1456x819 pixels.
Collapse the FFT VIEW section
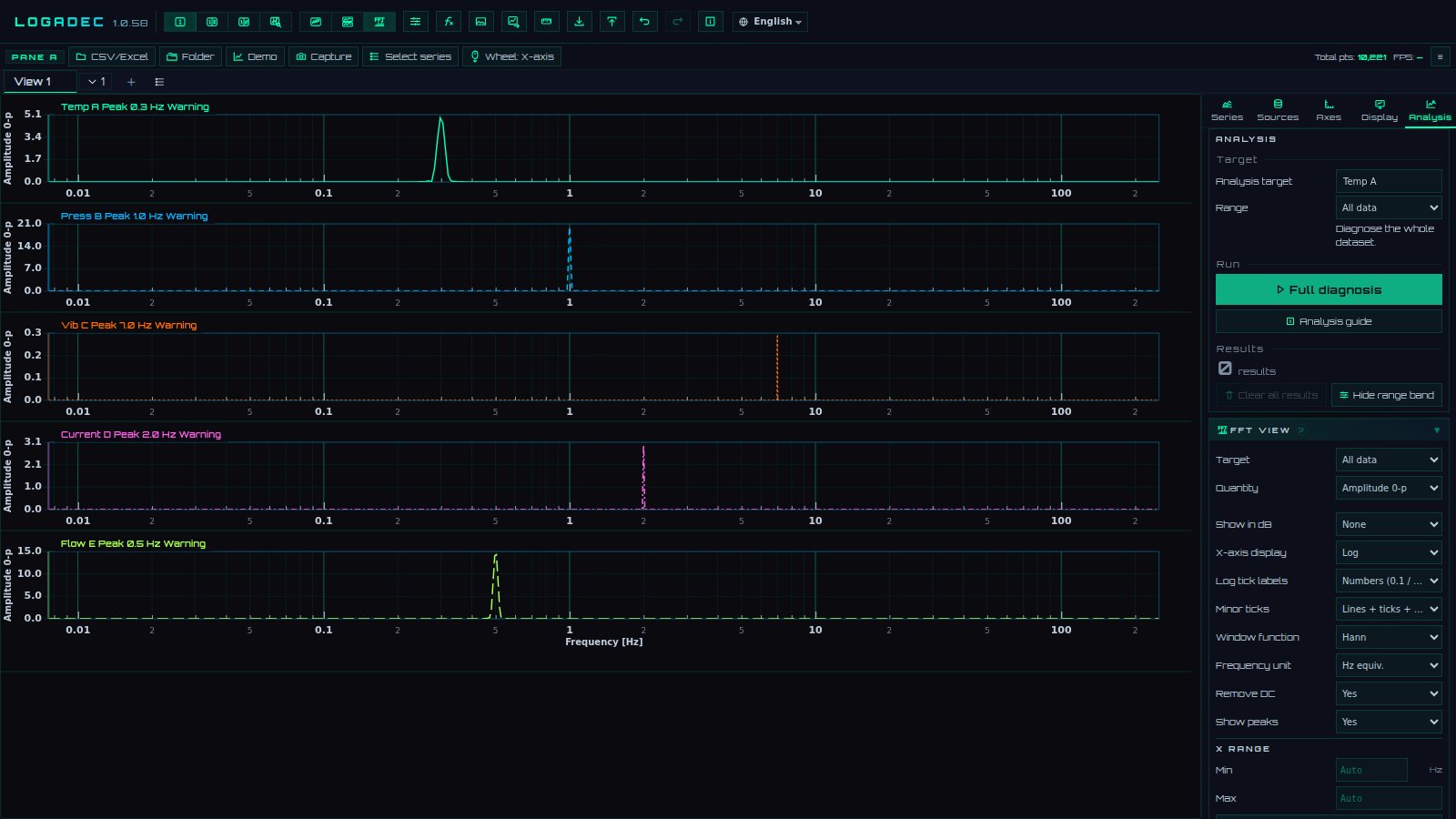point(1437,430)
